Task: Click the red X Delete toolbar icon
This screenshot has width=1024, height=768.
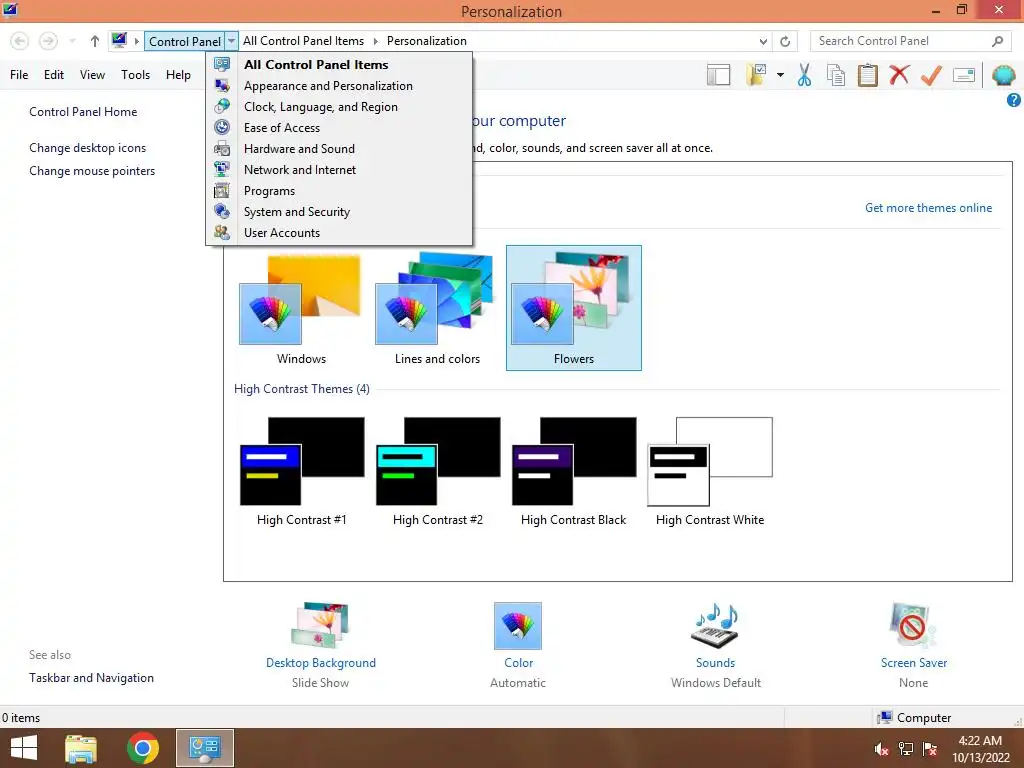Action: (899, 75)
